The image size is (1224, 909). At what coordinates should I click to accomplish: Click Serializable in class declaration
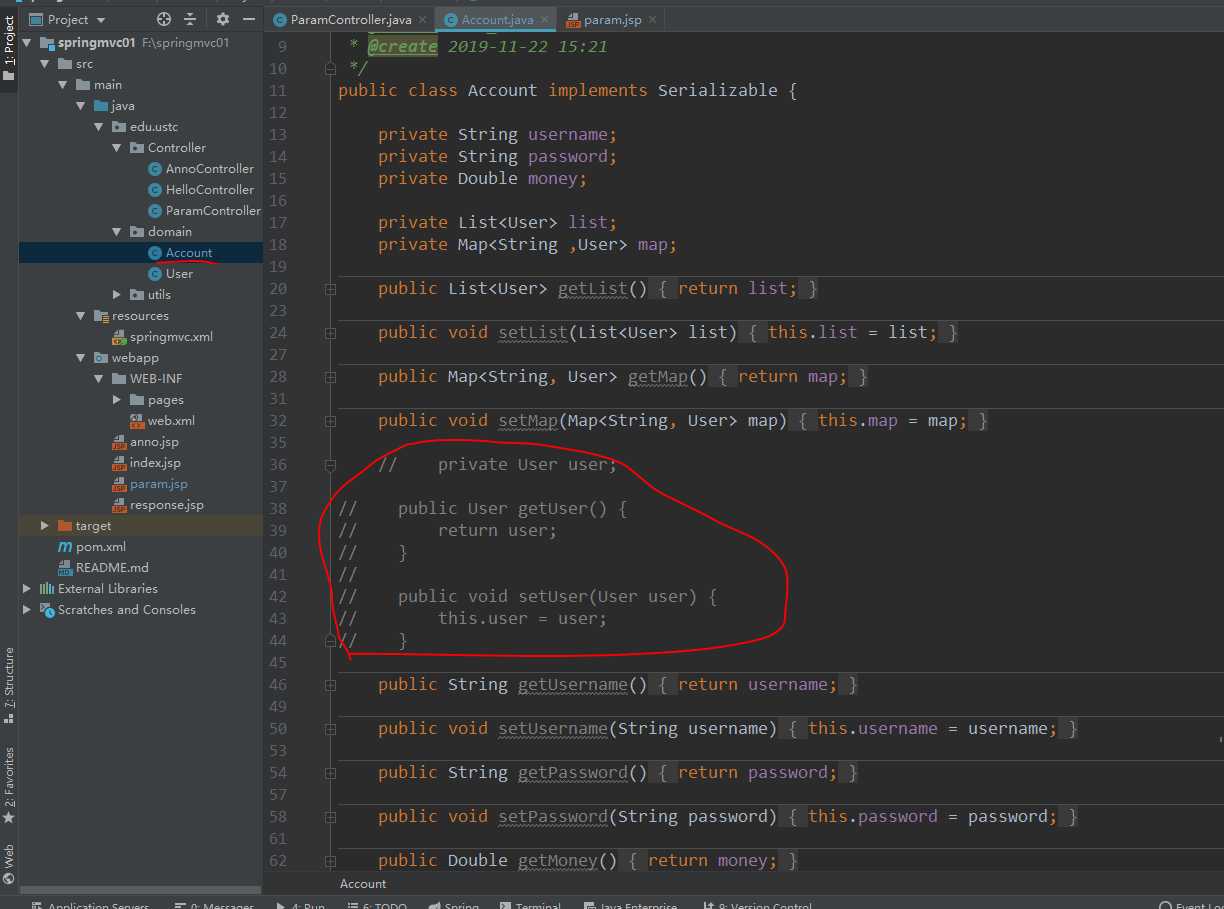pyautogui.click(x=717, y=91)
